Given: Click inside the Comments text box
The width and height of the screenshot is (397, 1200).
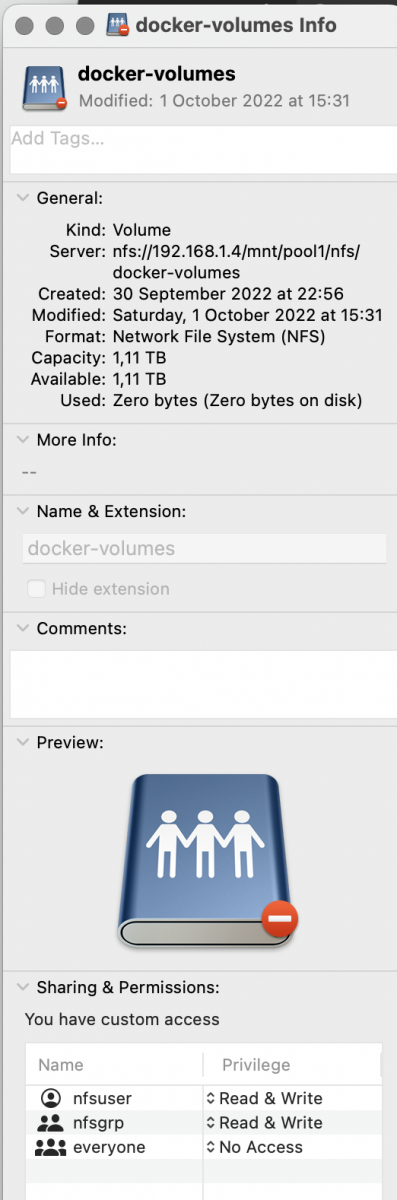Looking at the screenshot, I should (198, 684).
